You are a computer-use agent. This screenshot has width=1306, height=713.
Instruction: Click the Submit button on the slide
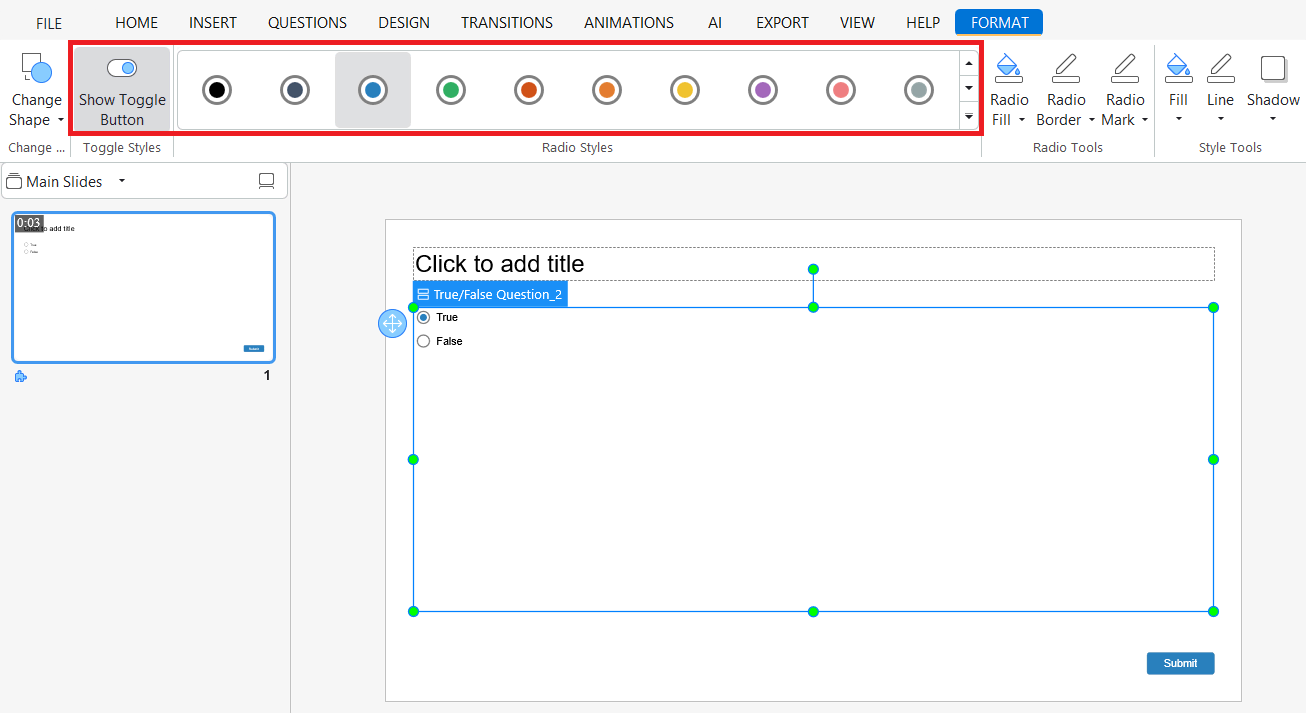tap(1180, 663)
